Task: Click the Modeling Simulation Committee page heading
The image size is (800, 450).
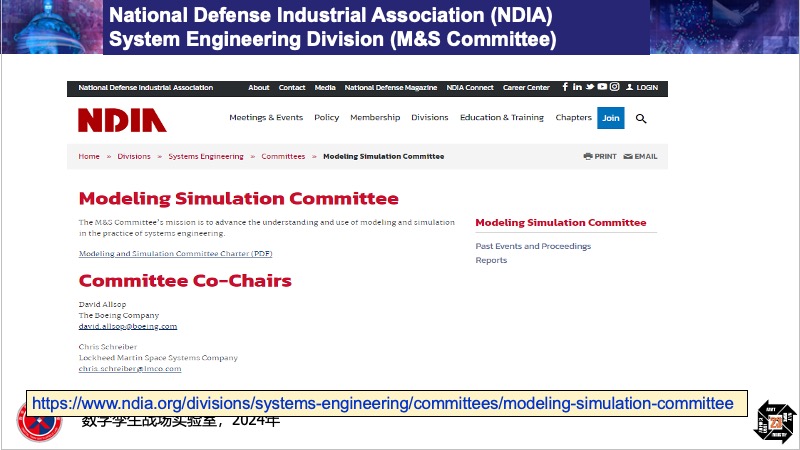Action: 239,198
